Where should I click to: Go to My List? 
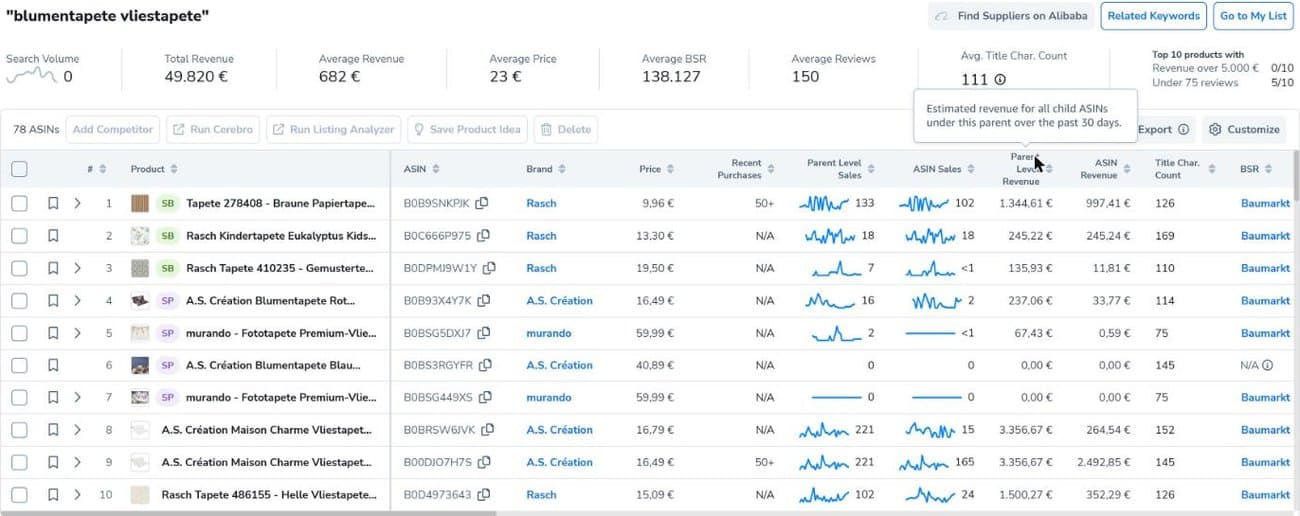pyautogui.click(x=1253, y=16)
